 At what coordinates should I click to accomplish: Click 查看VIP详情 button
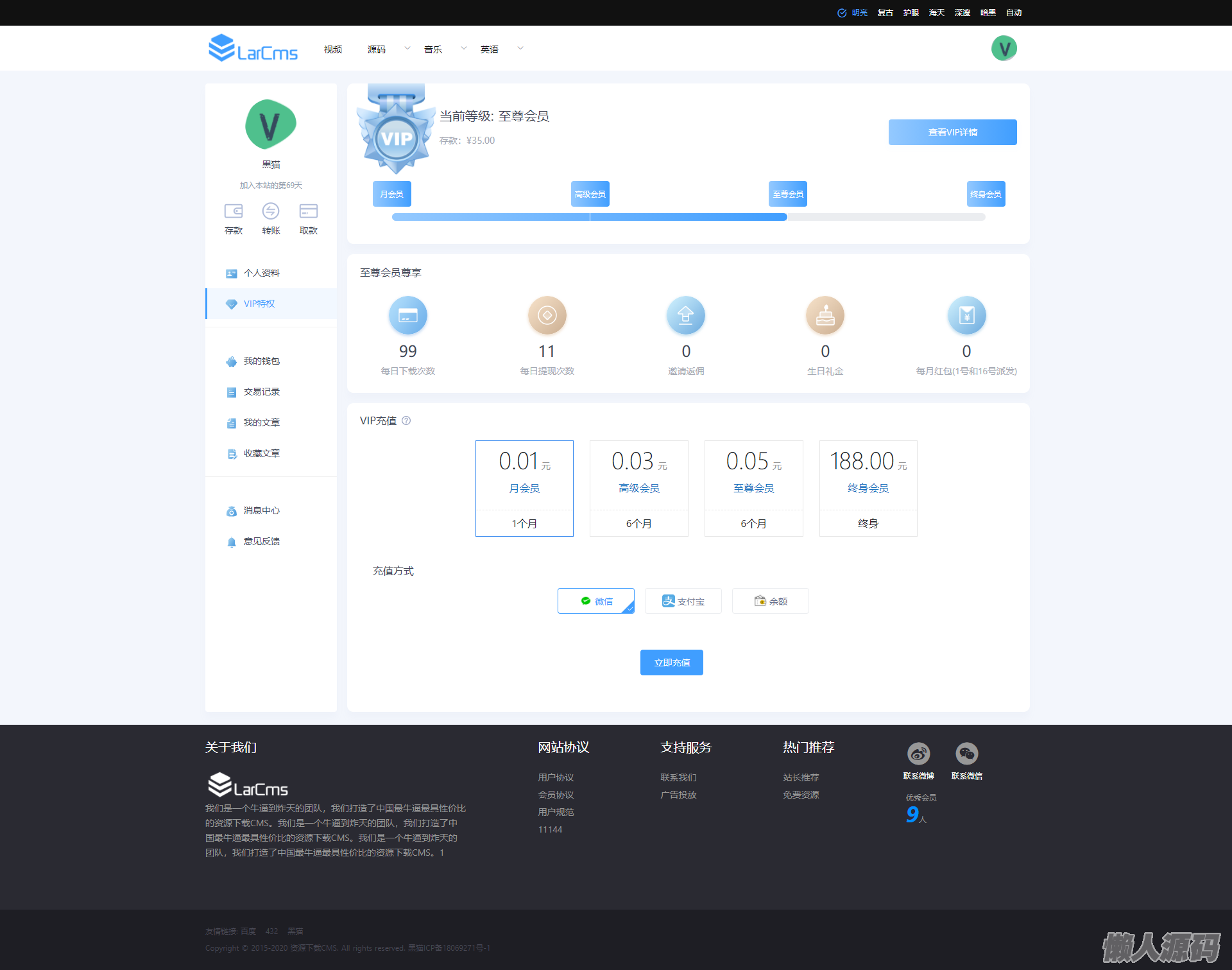952,132
